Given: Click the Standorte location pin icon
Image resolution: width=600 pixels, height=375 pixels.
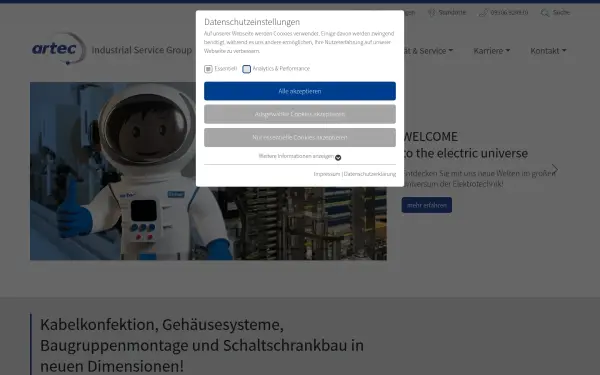Looking at the screenshot, I should click(432, 13).
